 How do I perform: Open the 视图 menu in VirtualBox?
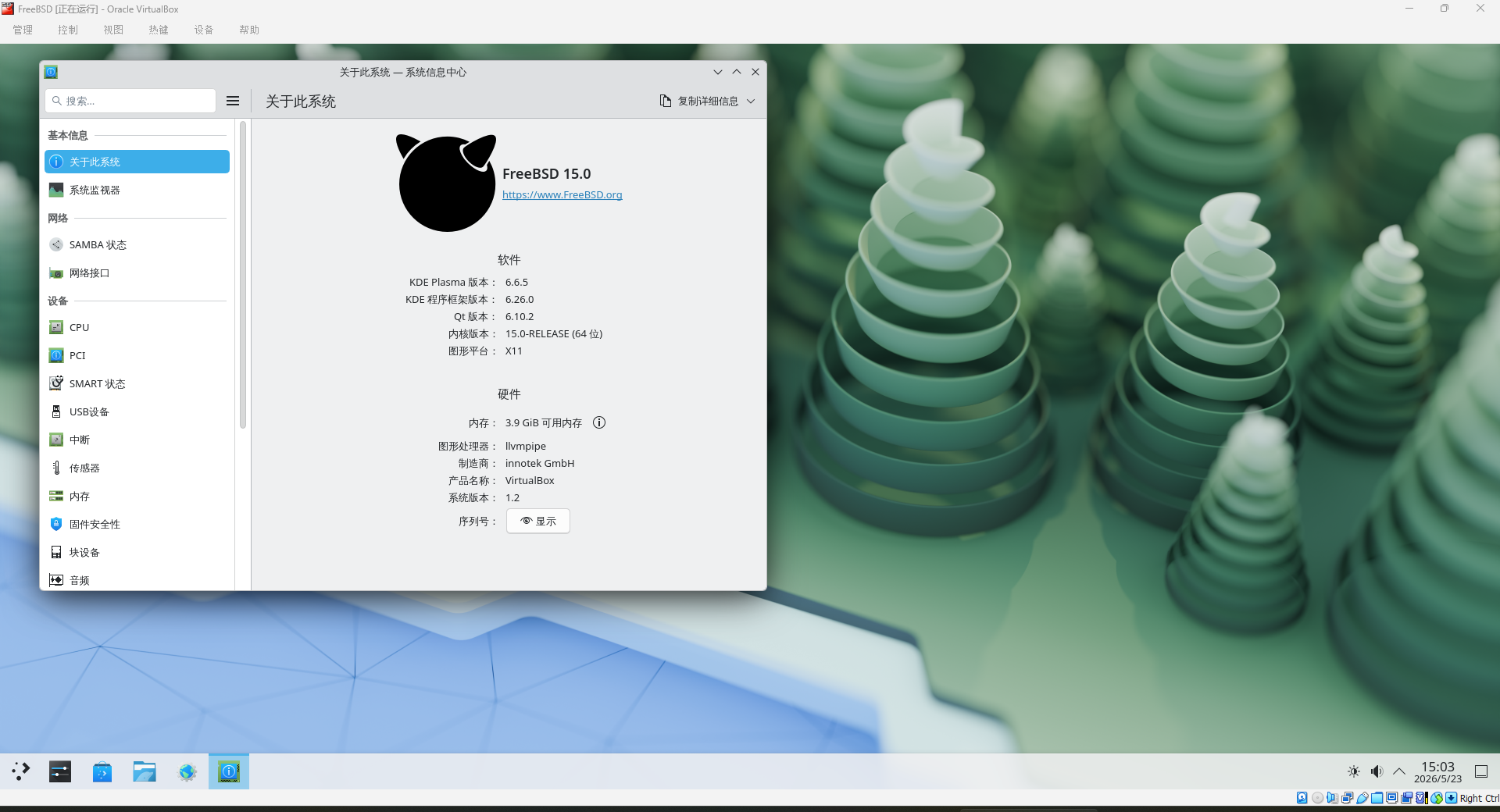click(x=113, y=30)
